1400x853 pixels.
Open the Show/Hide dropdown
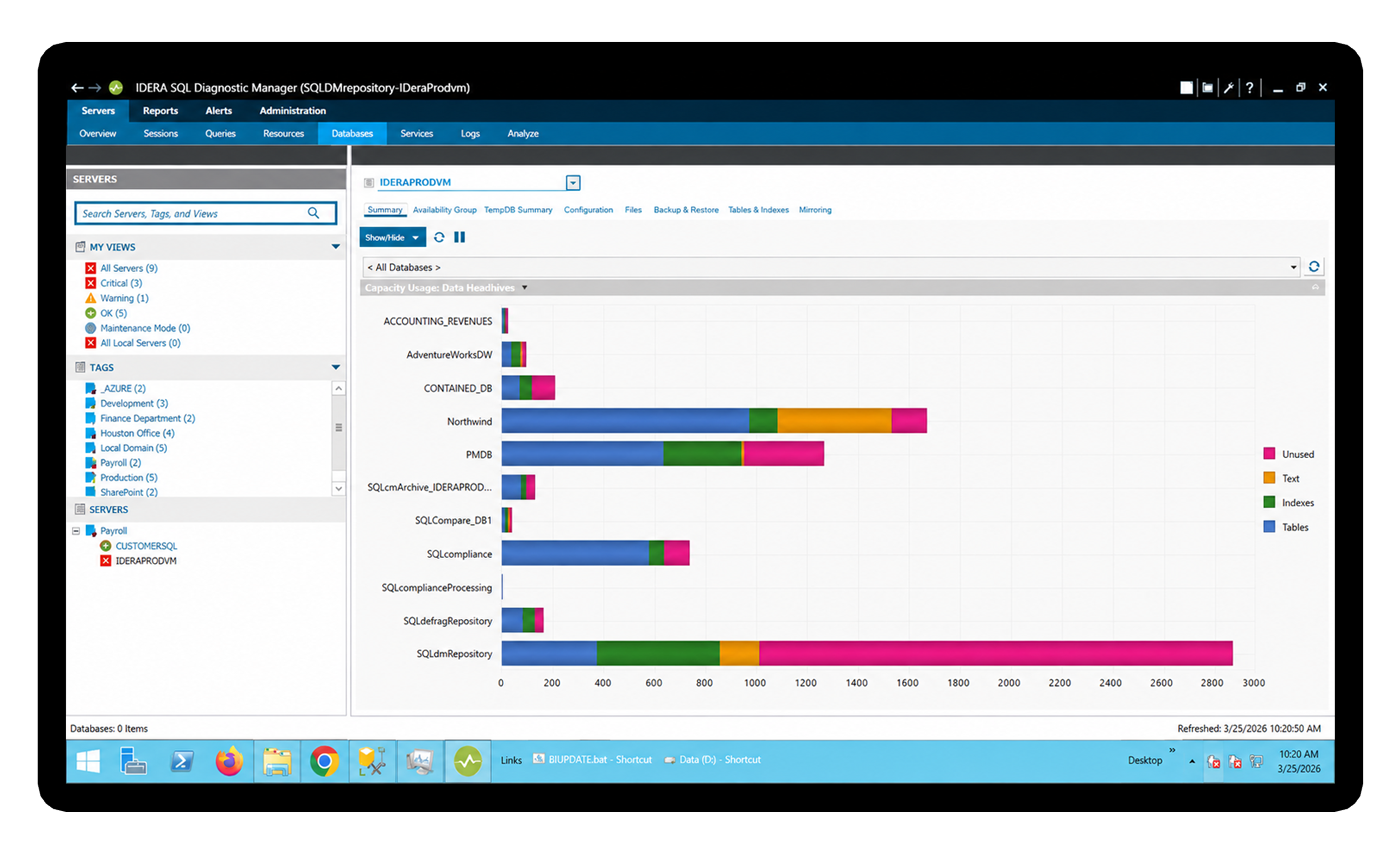click(393, 237)
